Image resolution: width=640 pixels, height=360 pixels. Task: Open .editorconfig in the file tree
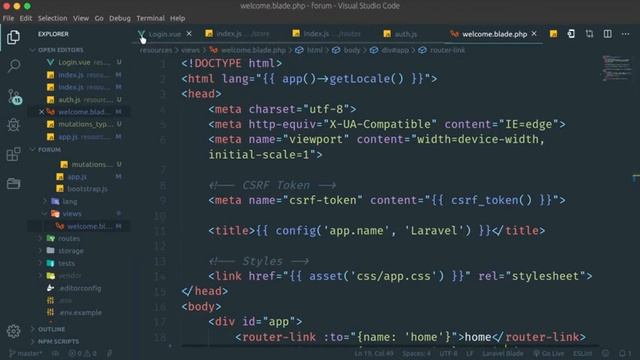tap(80, 288)
